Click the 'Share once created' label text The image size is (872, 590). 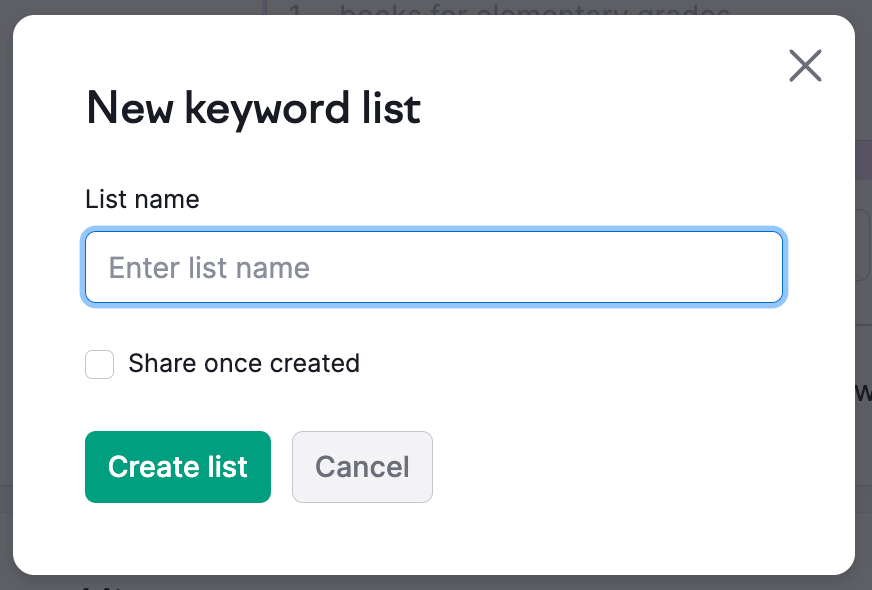click(243, 363)
